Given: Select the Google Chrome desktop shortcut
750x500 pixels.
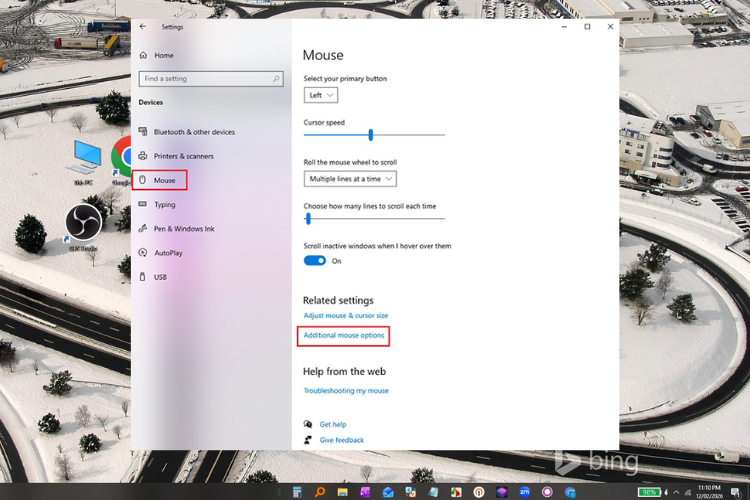Looking at the screenshot, I should pyautogui.click(x=122, y=162).
